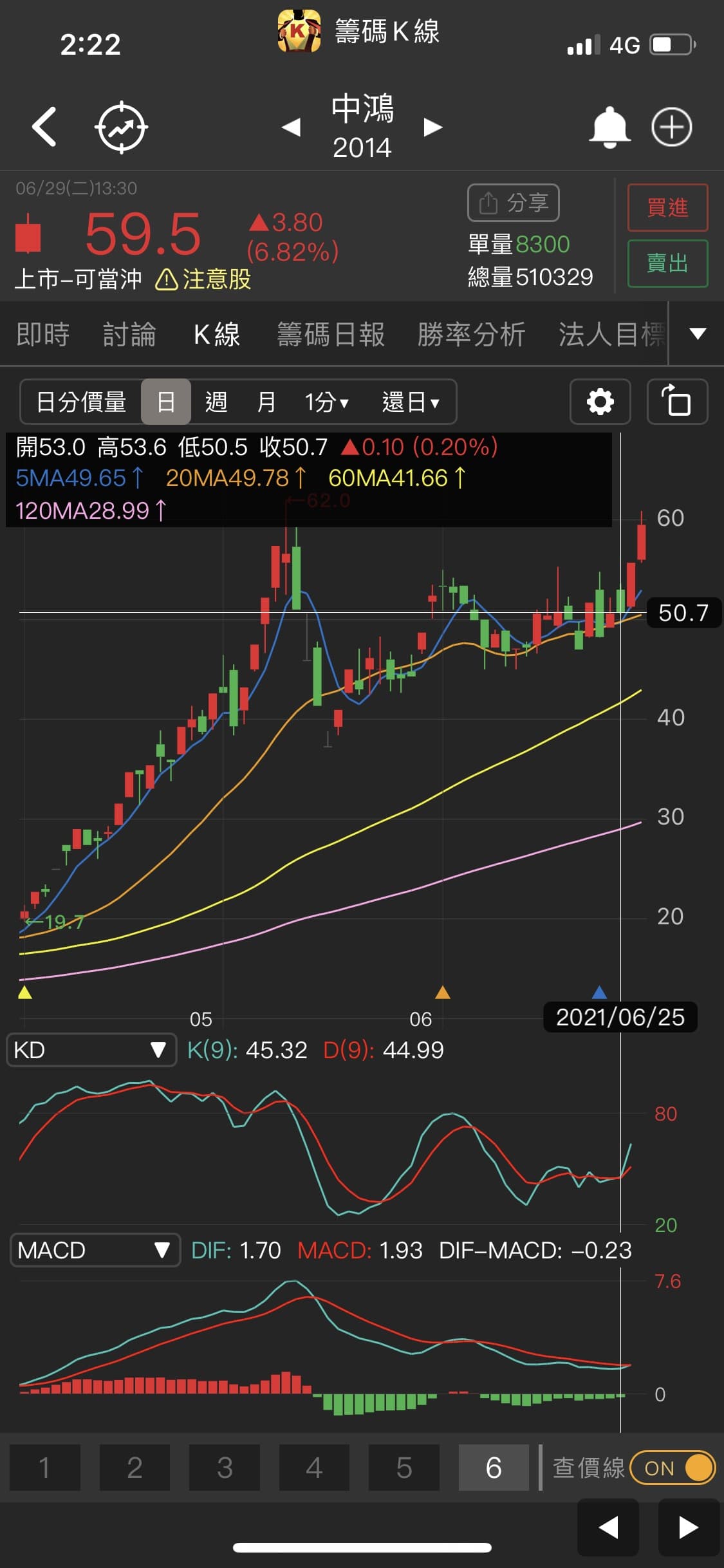Switch to the 籌碼日報 tab
Screen dimensions: 724x1568
(331, 334)
